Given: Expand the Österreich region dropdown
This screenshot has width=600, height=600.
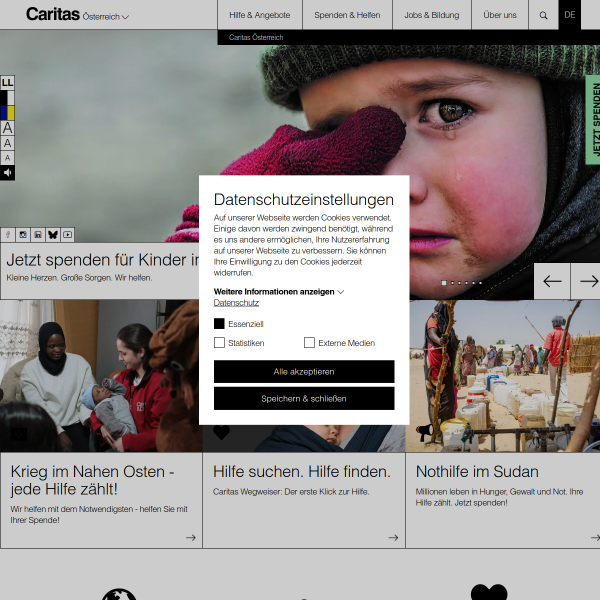Looking at the screenshot, I should 106,17.
